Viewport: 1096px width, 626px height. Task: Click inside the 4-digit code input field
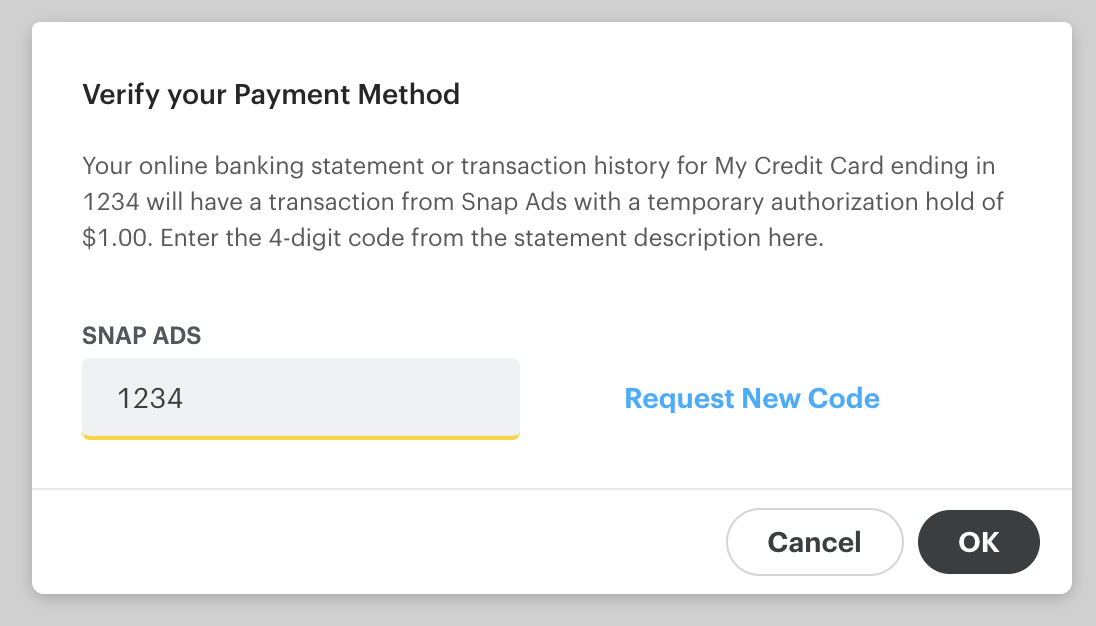(300, 398)
